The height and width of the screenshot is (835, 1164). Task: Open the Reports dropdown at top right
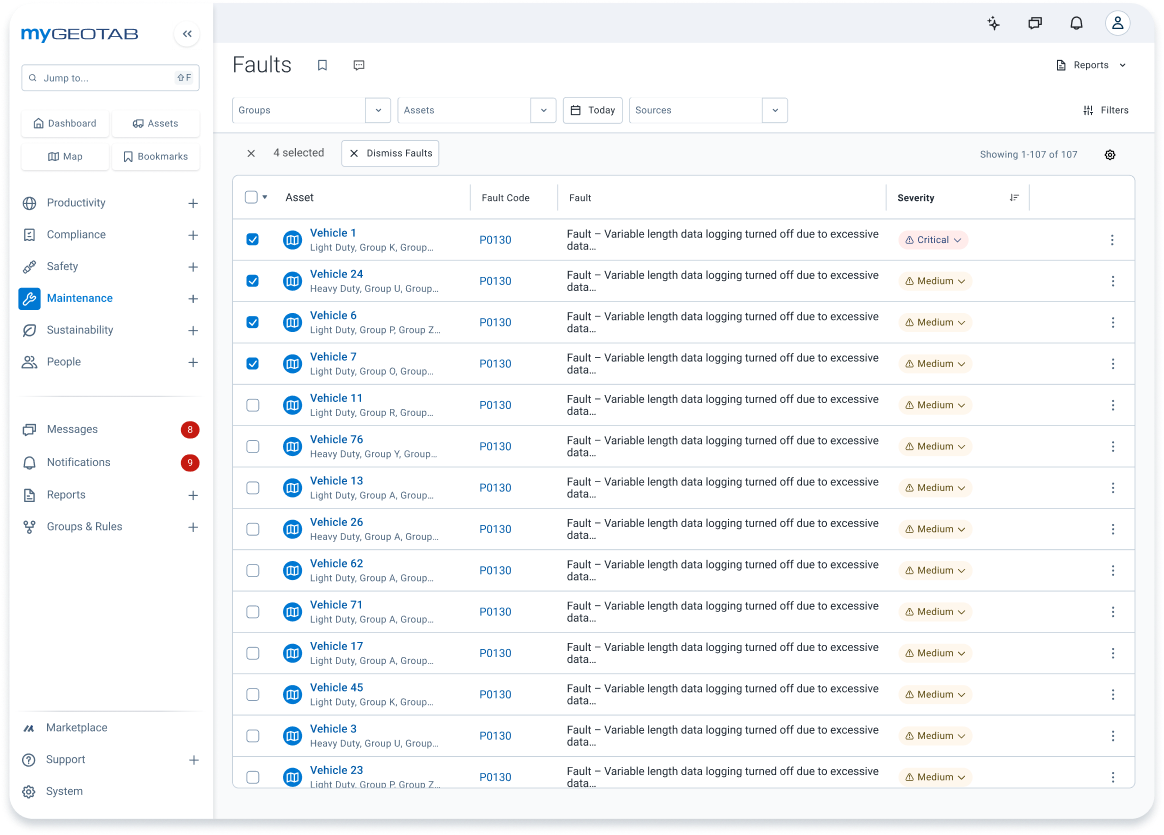pos(1091,65)
